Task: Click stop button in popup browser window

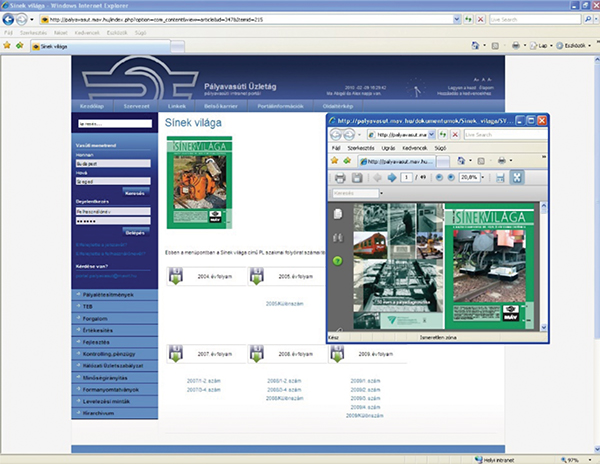Action: tap(455, 134)
